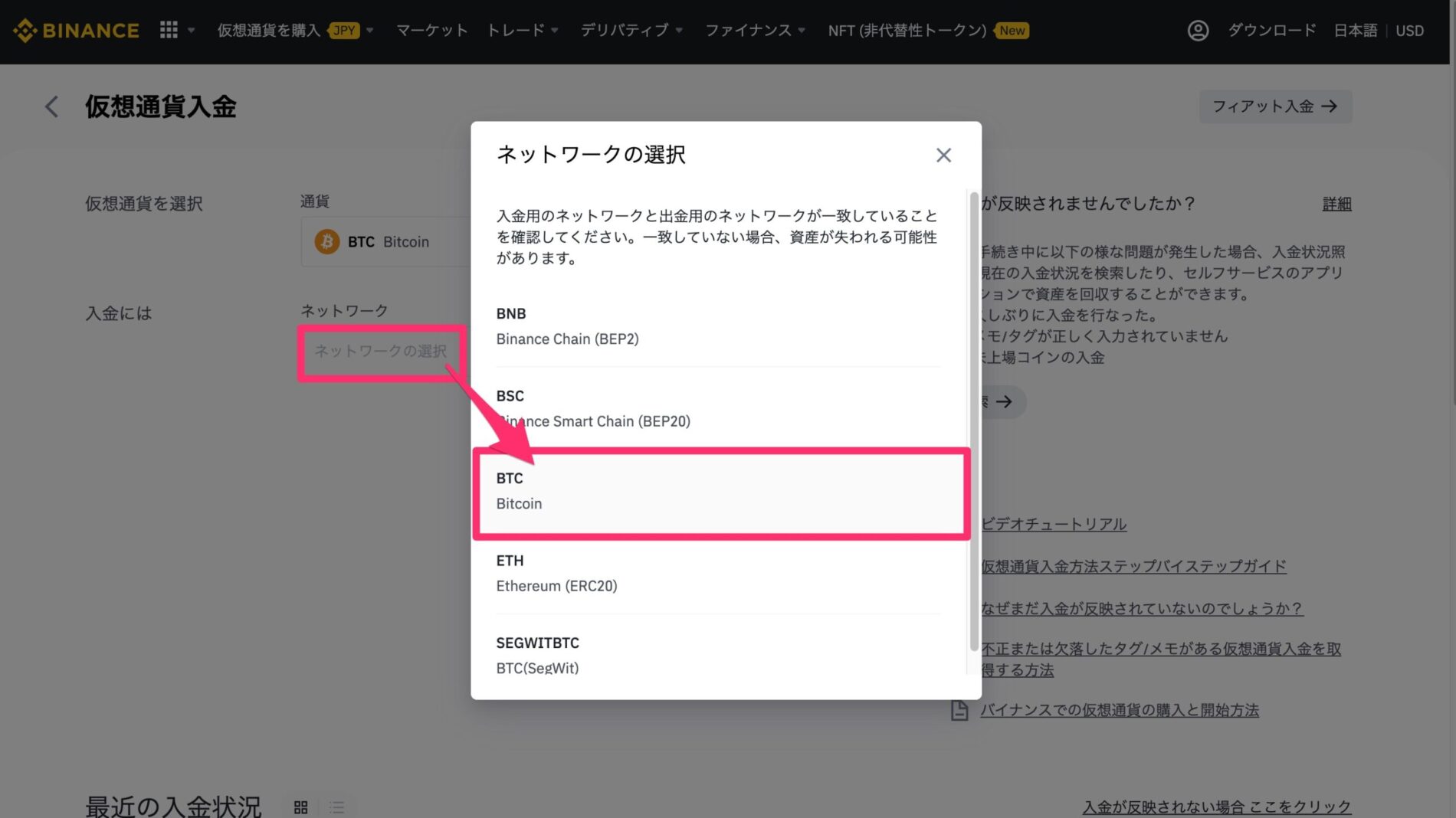
Task: Open the document icon beside Binance purchase guide
Action: (959, 710)
